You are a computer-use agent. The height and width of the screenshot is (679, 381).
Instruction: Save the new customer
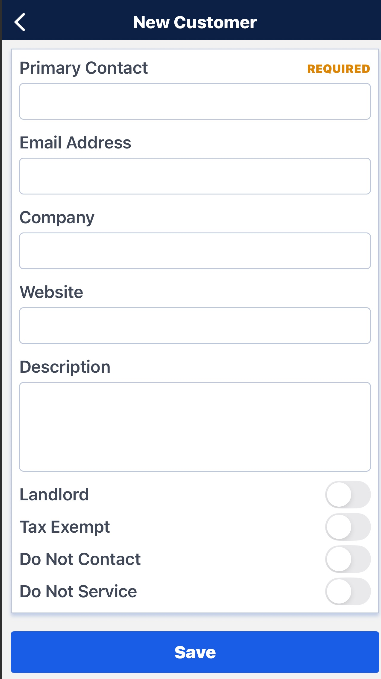pos(195,652)
